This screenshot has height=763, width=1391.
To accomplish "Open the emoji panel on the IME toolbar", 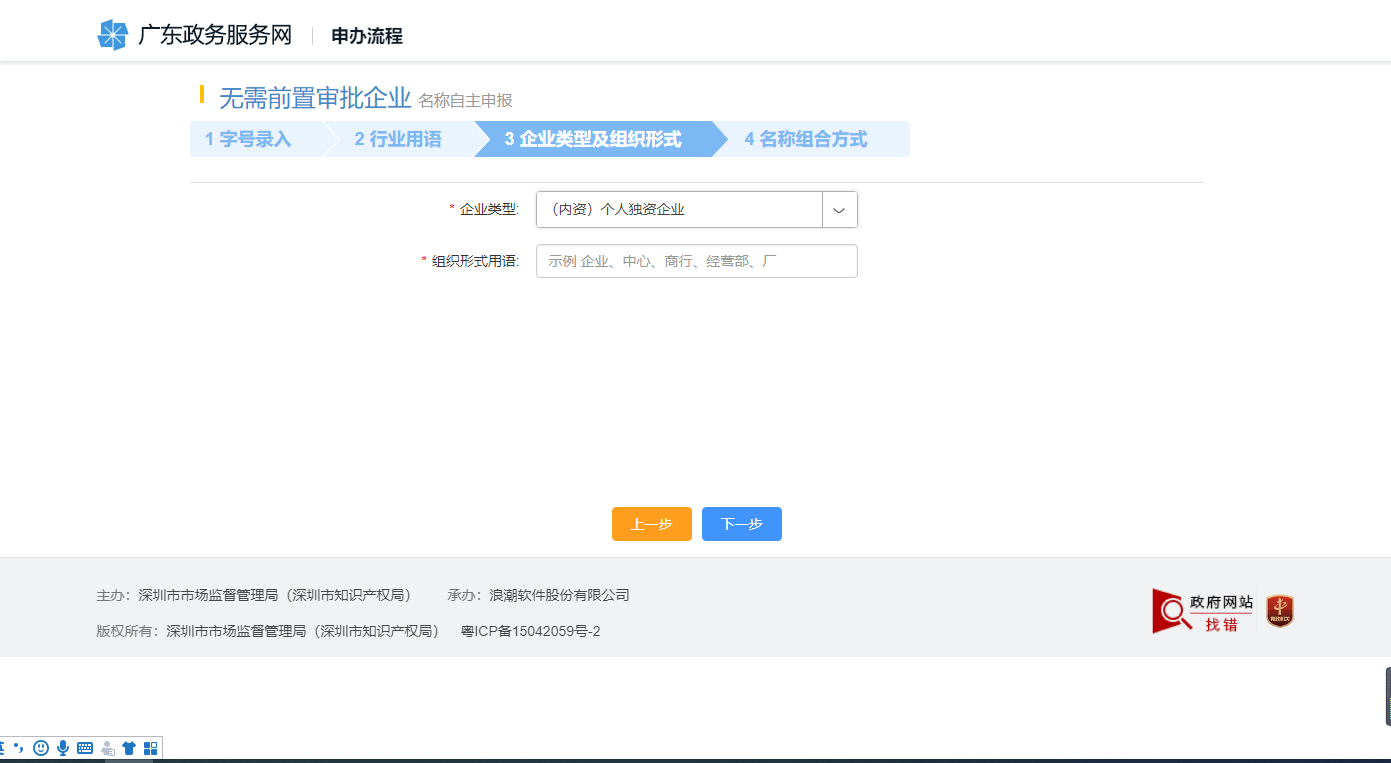I will (x=40, y=747).
